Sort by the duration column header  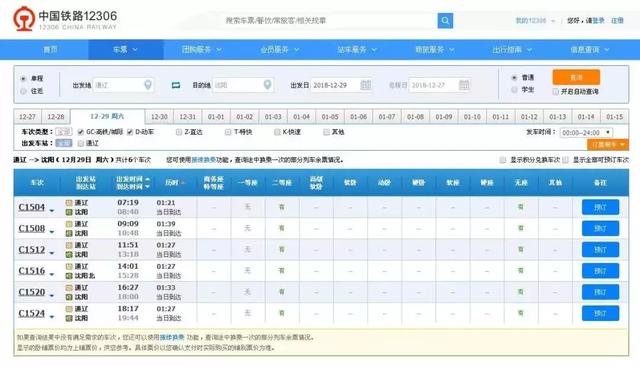point(175,183)
